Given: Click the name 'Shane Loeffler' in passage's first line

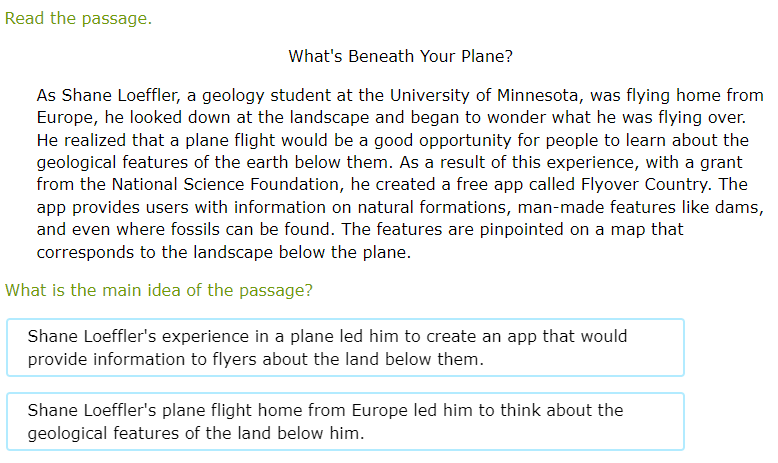Looking at the screenshot, I should (120, 95).
